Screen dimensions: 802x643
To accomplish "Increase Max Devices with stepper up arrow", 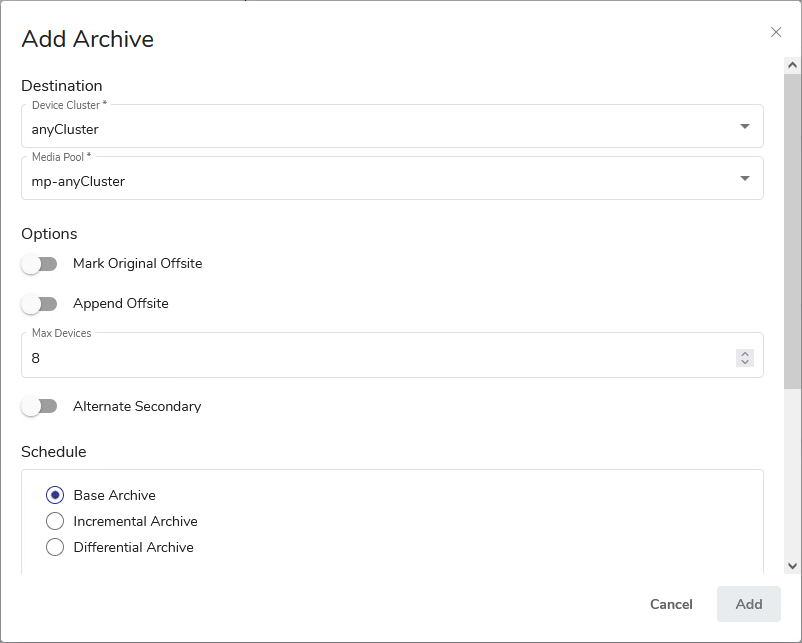I will pos(744,353).
